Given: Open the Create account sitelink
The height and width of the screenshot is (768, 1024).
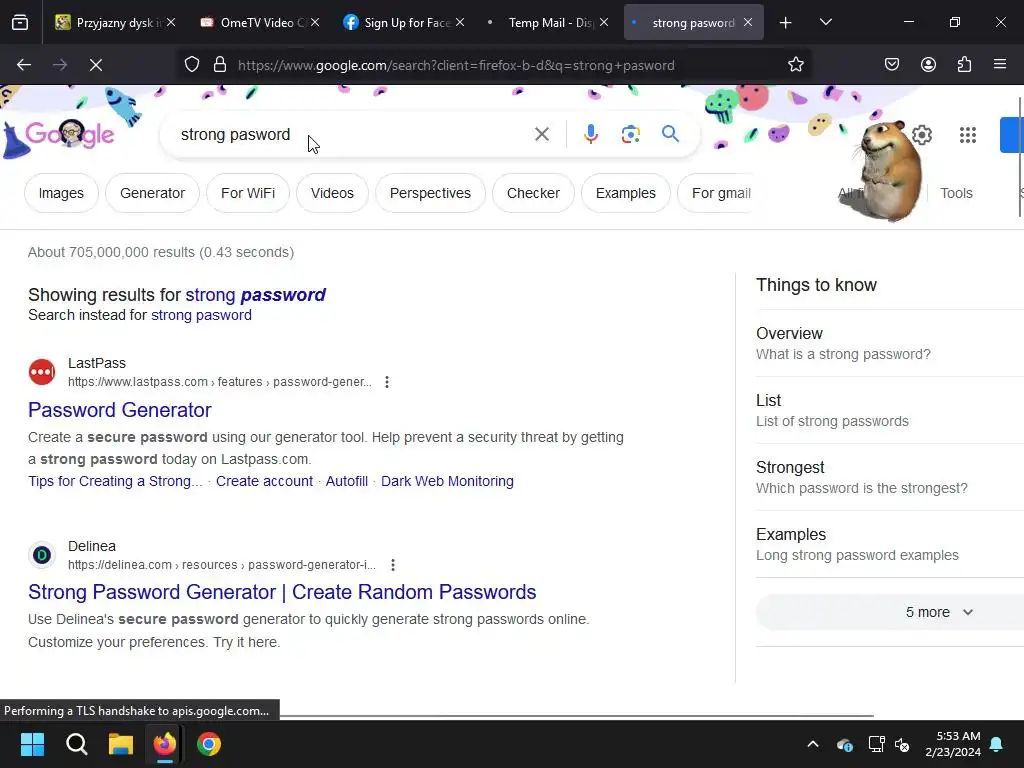Looking at the screenshot, I should point(264,481).
